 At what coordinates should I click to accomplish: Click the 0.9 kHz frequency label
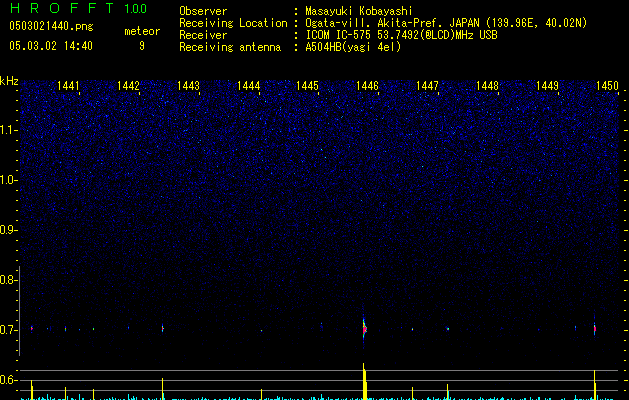pos(8,230)
